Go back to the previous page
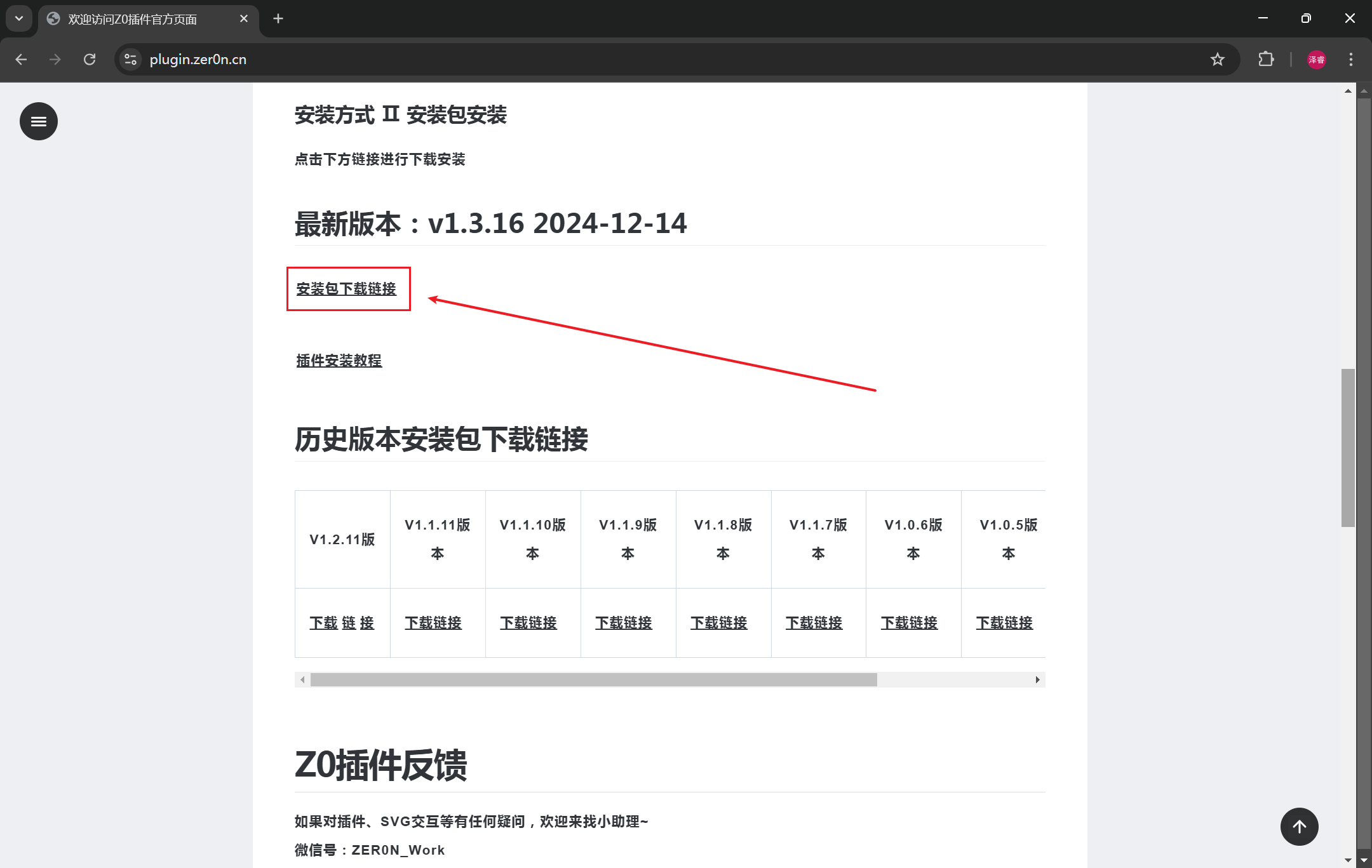The image size is (1372, 868). click(21, 60)
